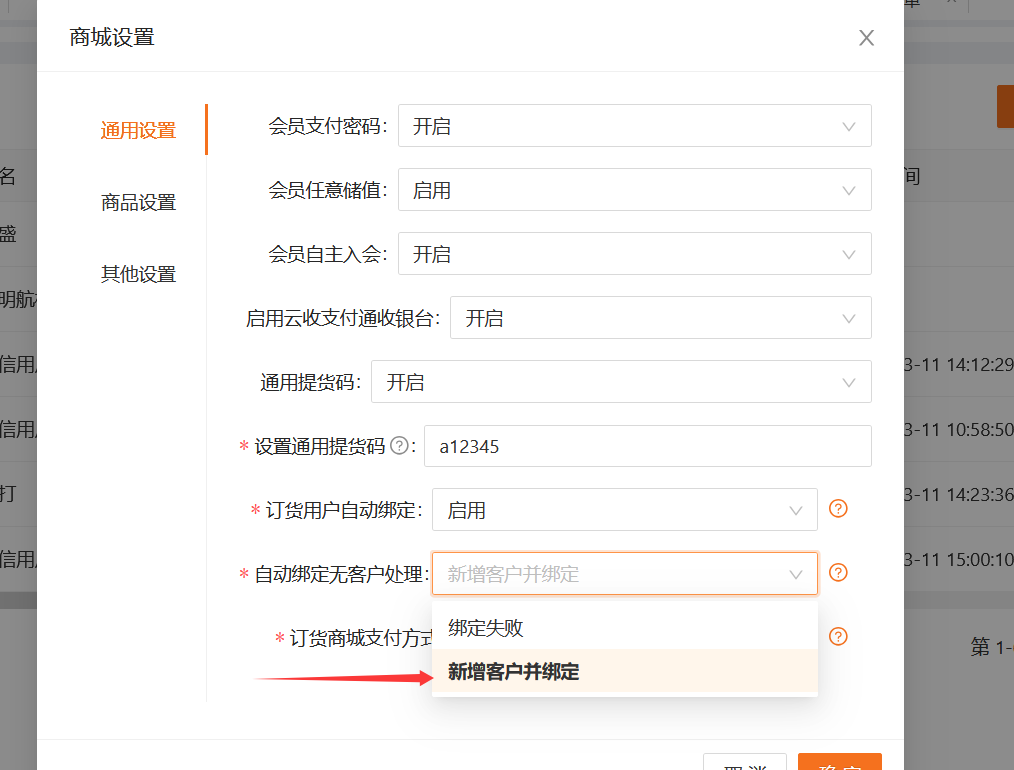Click the help icon next to 自动绑定无客户处理
This screenshot has width=1014, height=770.
click(x=839, y=573)
